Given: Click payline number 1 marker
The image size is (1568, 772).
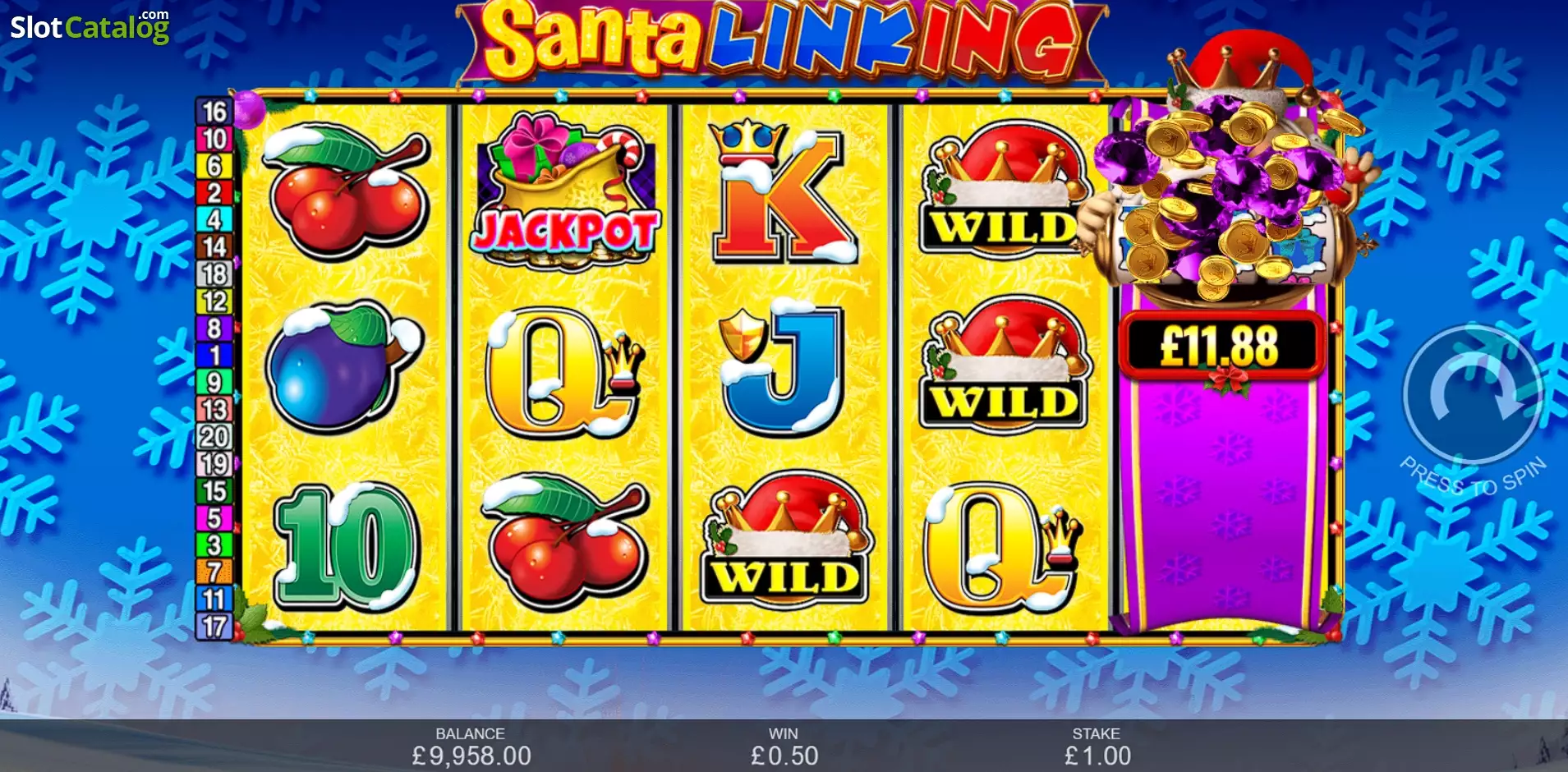Looking at the screenshot, I should pos(214,356).
